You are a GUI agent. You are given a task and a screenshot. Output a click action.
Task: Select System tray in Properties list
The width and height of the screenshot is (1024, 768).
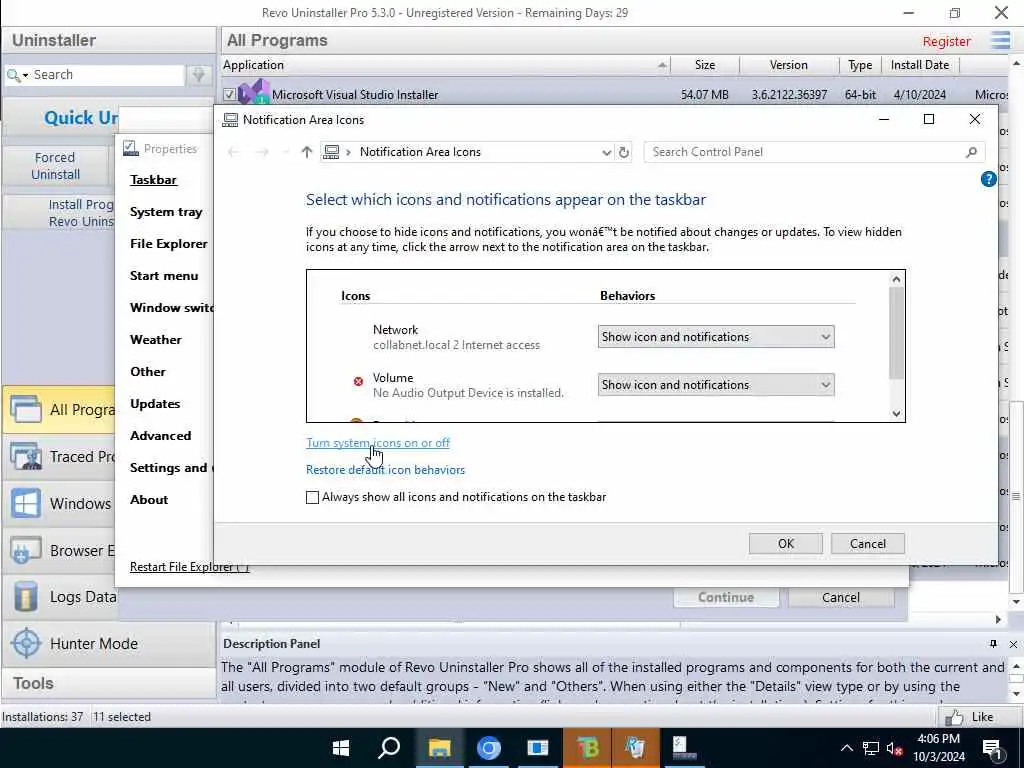[166, 212]
